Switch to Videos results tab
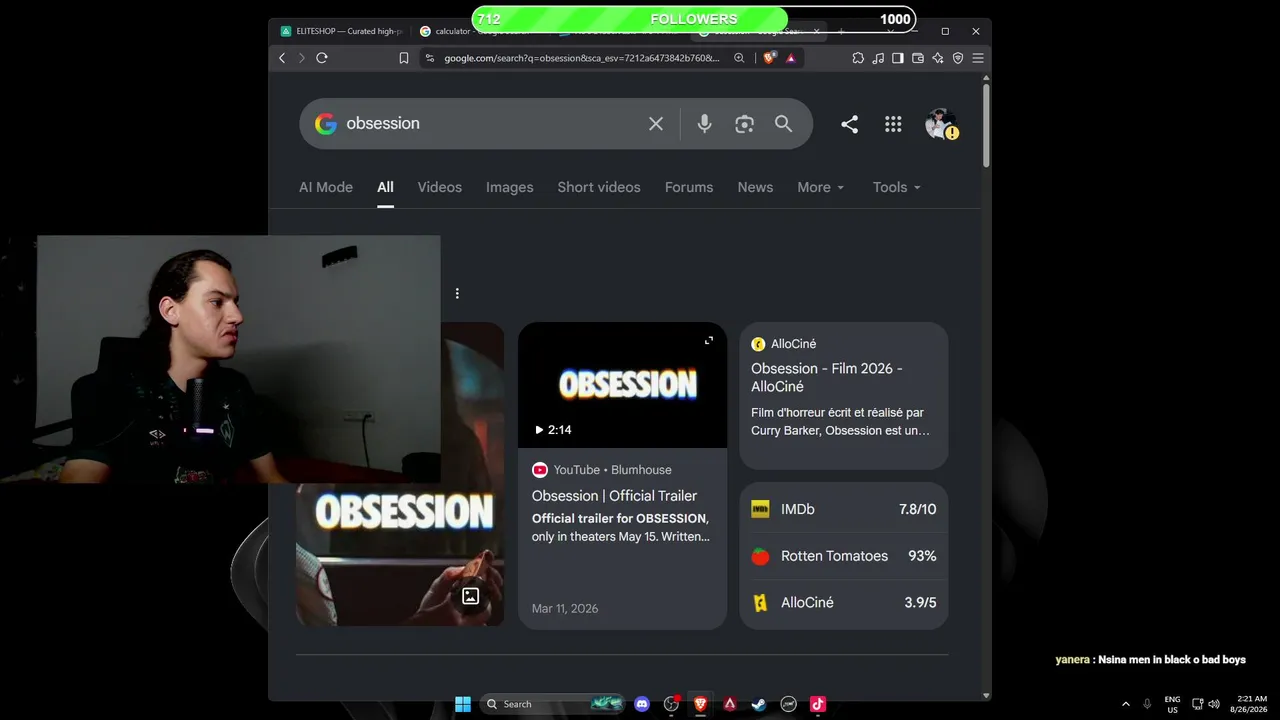This screenshot has height=720, width=1280. point(440,187)
